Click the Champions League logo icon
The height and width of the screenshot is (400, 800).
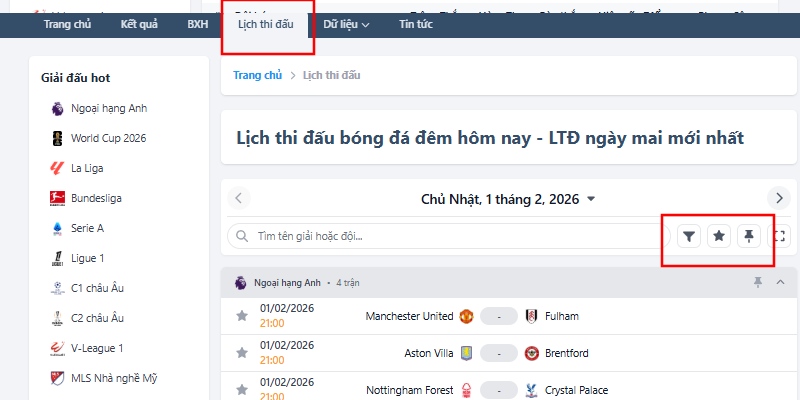[x=57, y=288]
